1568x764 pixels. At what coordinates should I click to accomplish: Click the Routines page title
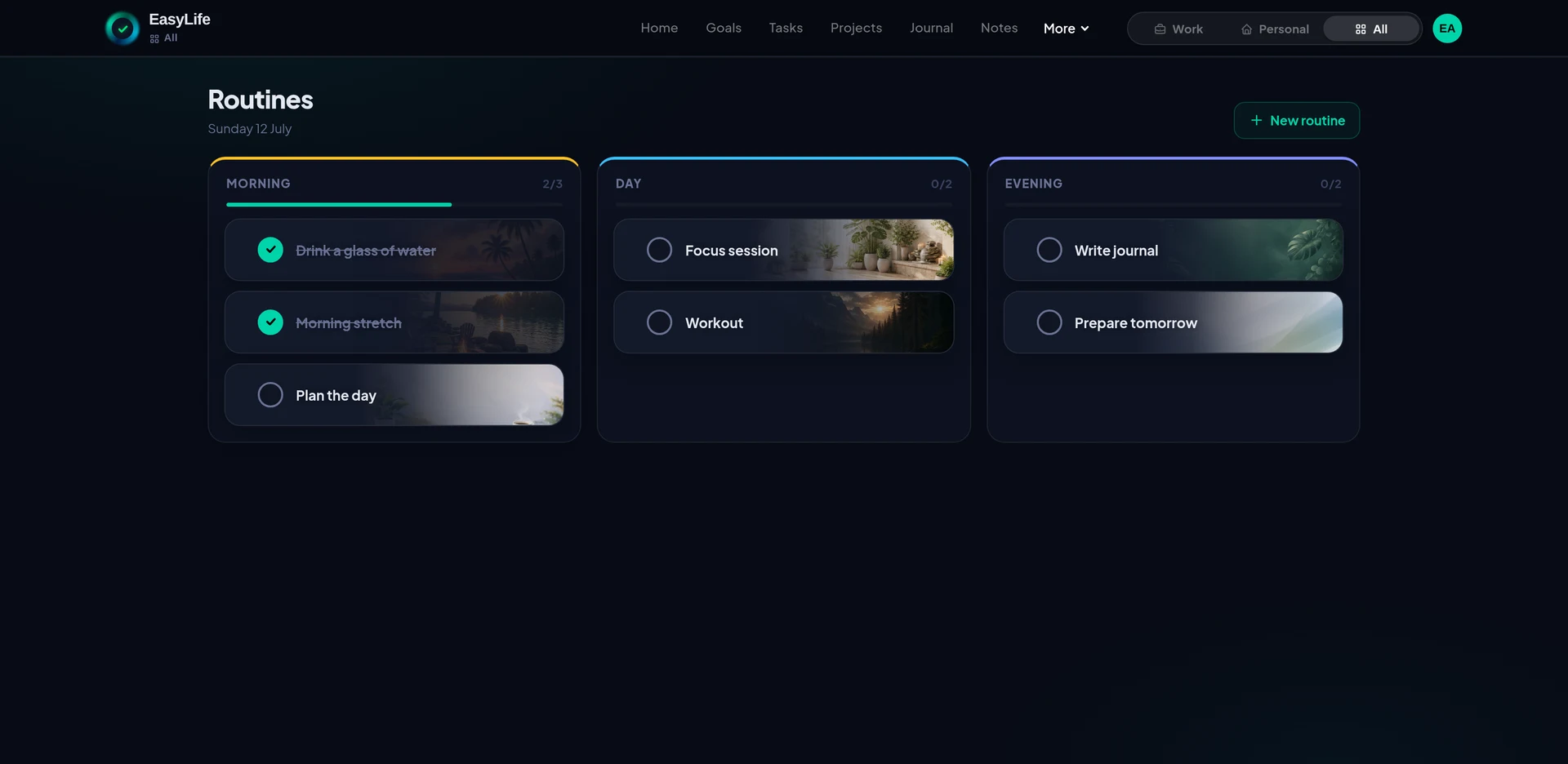point(261,100)
